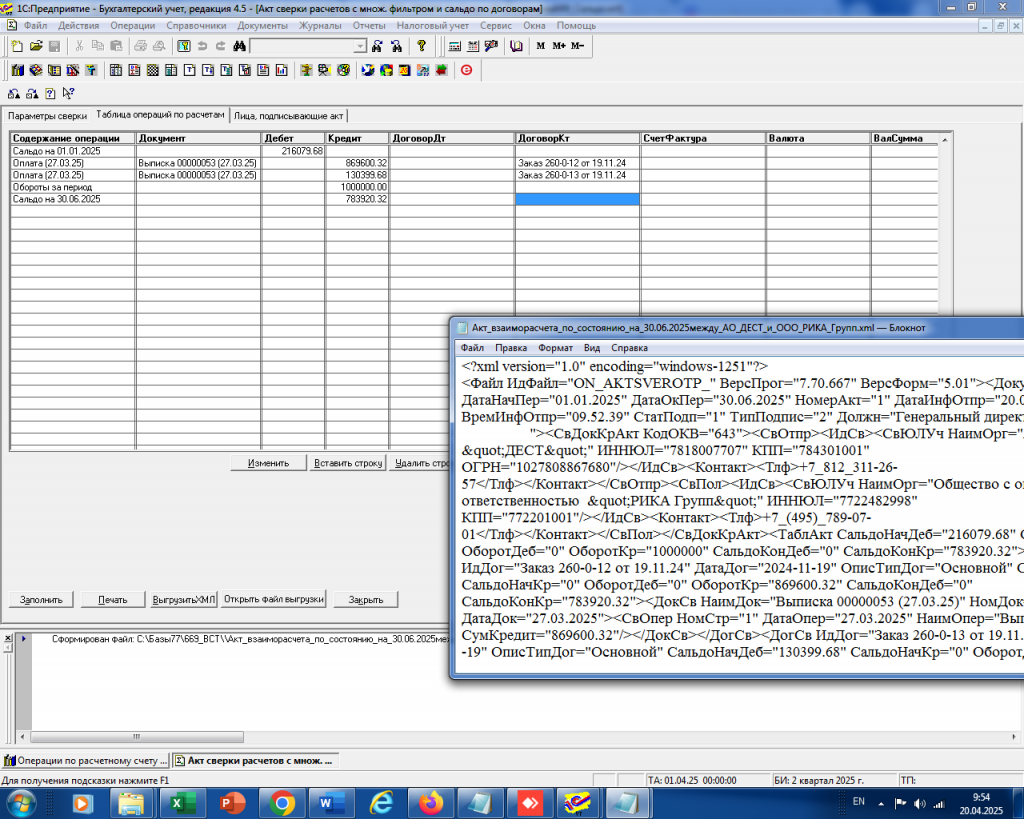Click the Print toolbar icon
The image size is (1024, 819).
point(140,46)
